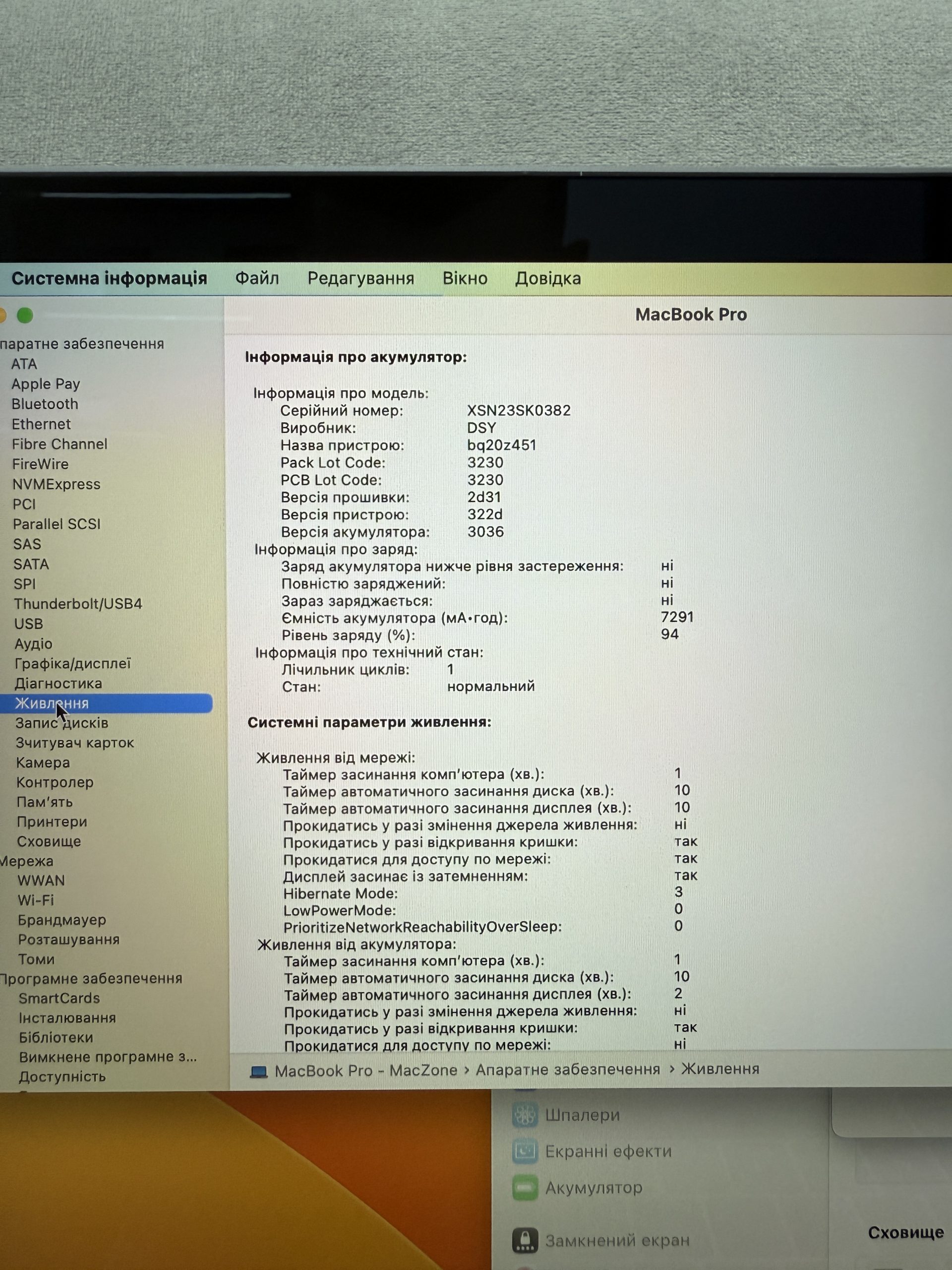Open Екранні ефекти in the System Settings window
This screenshot has height=1270, width=952.
click(608, 1151)
